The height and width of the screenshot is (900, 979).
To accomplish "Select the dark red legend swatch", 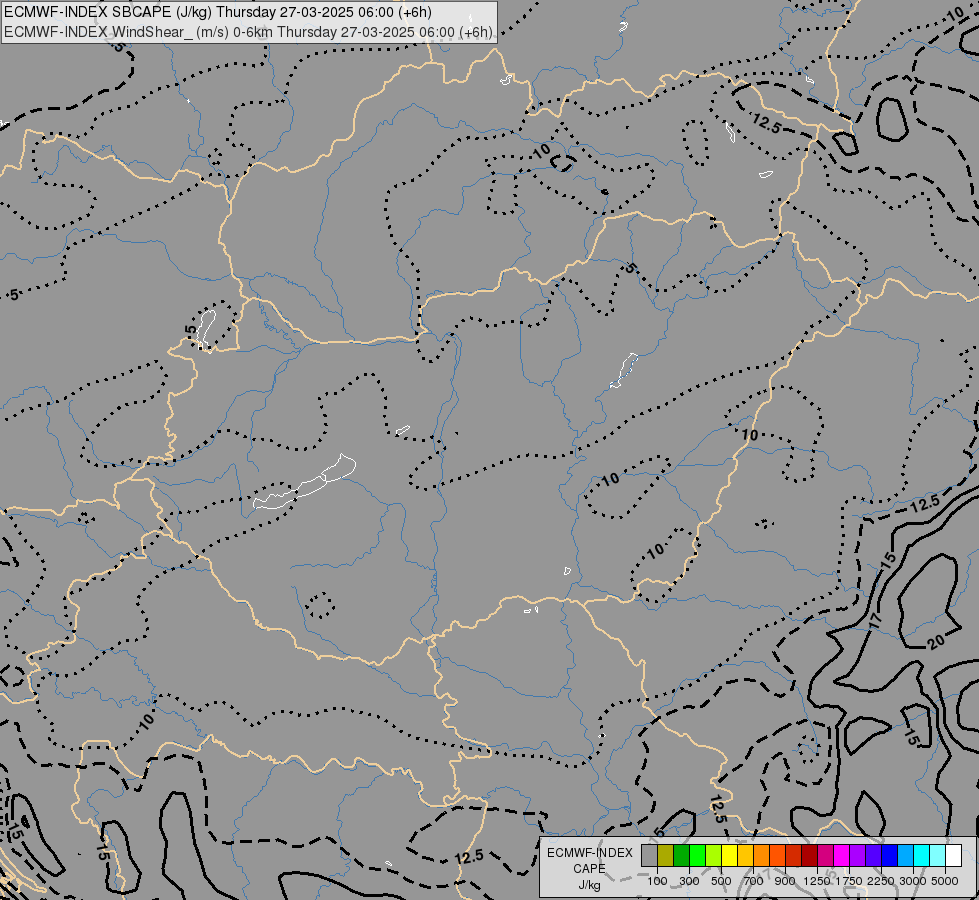I will pyautogui.click(x=810, y=855).
